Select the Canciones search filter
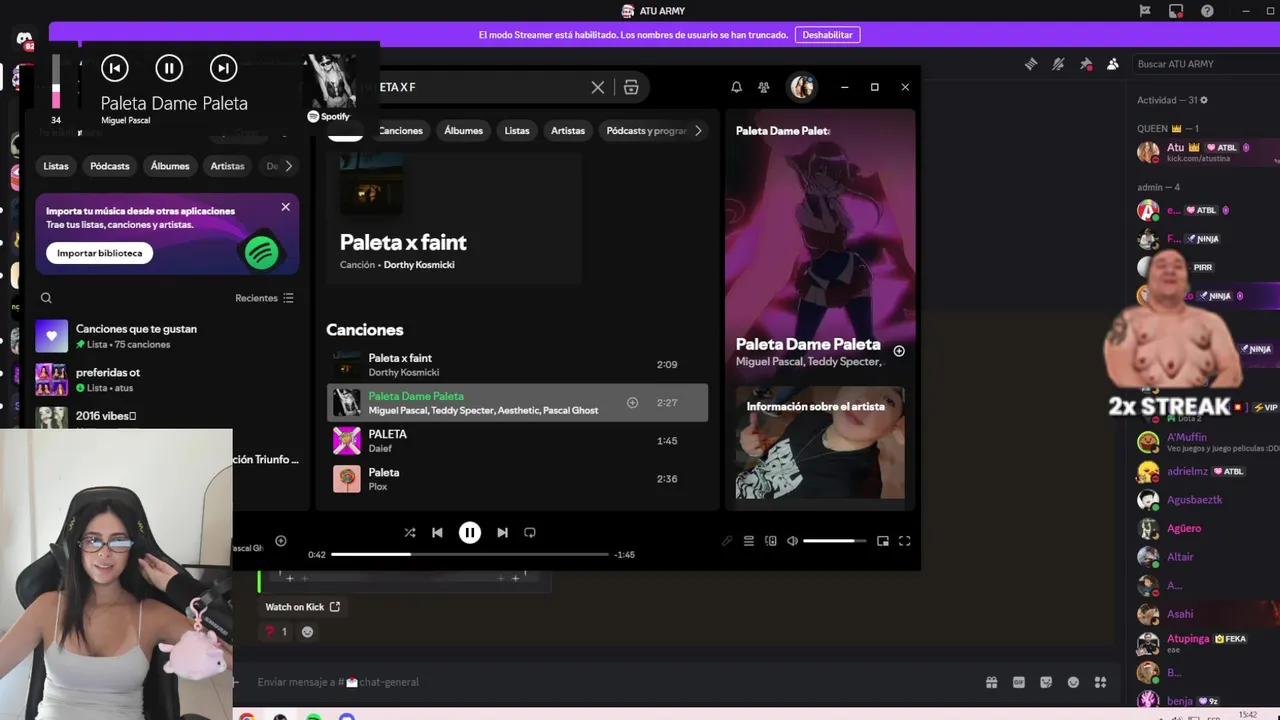 400,131
